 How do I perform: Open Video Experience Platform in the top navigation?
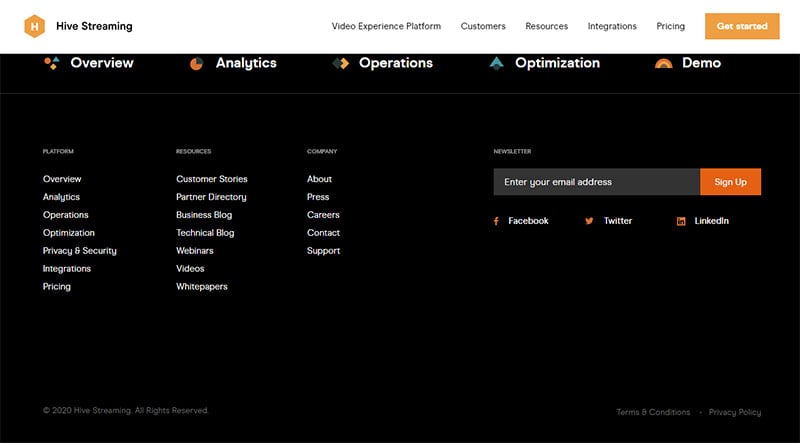click(x=386, y=26)
